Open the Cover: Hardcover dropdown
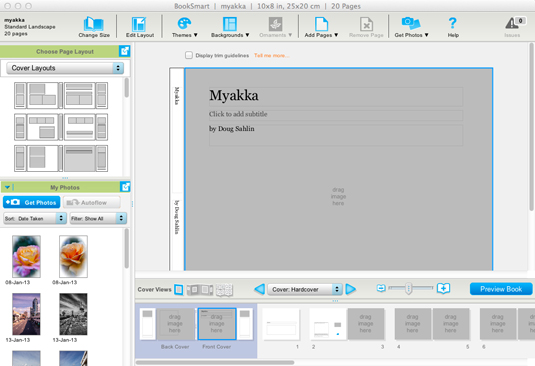 (x=305, y=289)
